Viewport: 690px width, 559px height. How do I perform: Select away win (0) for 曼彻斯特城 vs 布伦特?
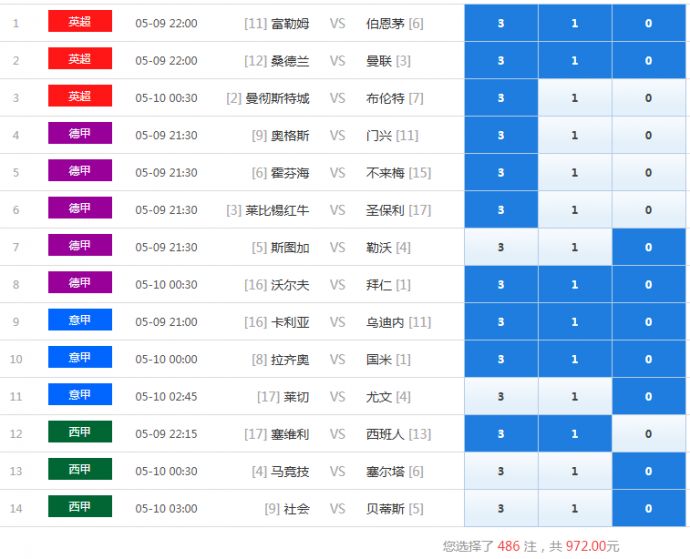[x=649, y=98]
